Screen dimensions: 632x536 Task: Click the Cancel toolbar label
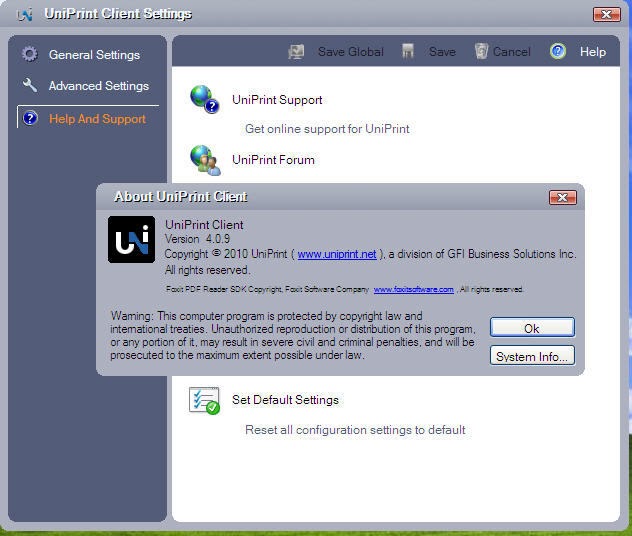[x=512, y=52]
